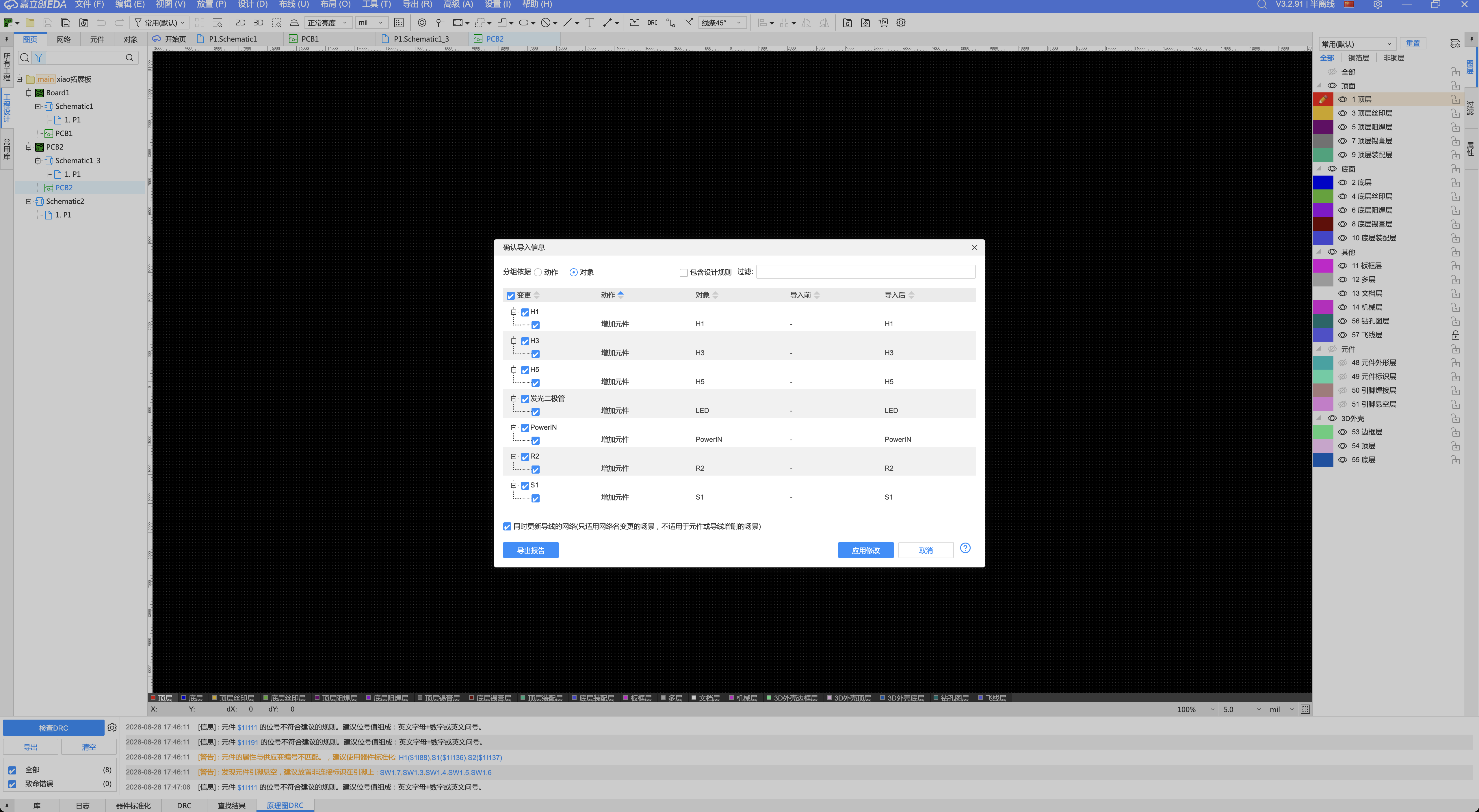Click the Save All toolbar icon

(x=66, y=23)
